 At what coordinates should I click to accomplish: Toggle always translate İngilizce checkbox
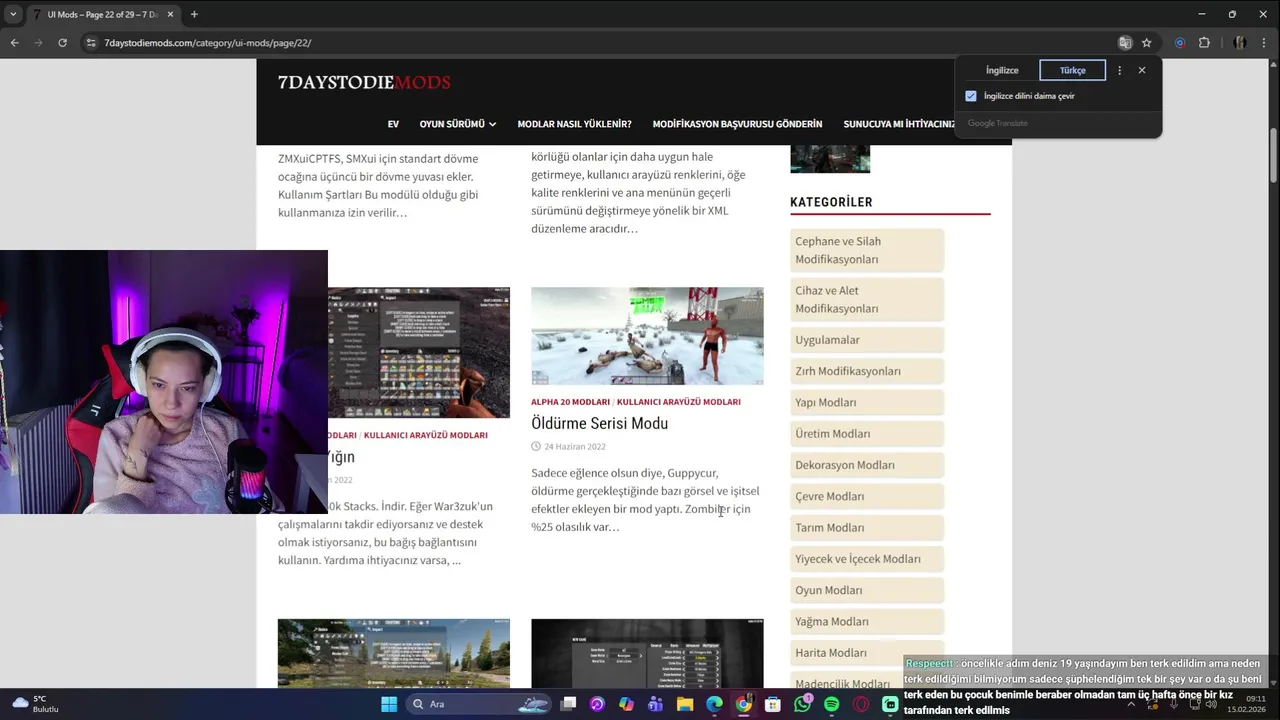pyautogui.click(x=971, y=96)
